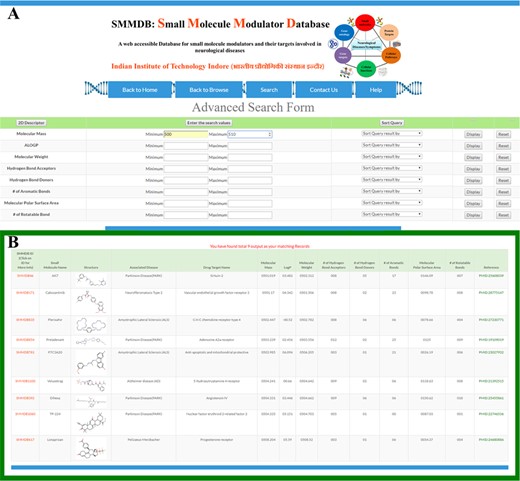The image size is (520, 481).
Task: Click Display for # of Aromatic Bonds
Action: point(473,192)
